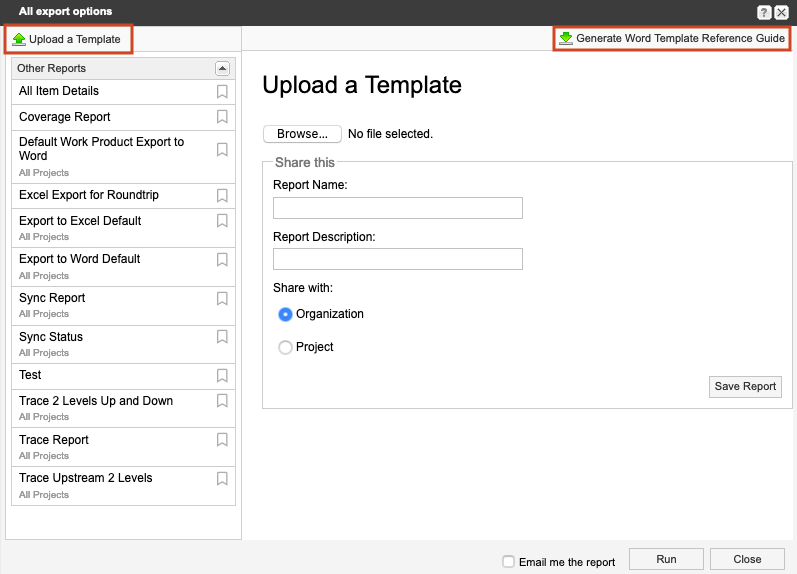Focus the Report Name text field
Image resolution: width=797 pixels, height=574 pixels.
(397, 208)
